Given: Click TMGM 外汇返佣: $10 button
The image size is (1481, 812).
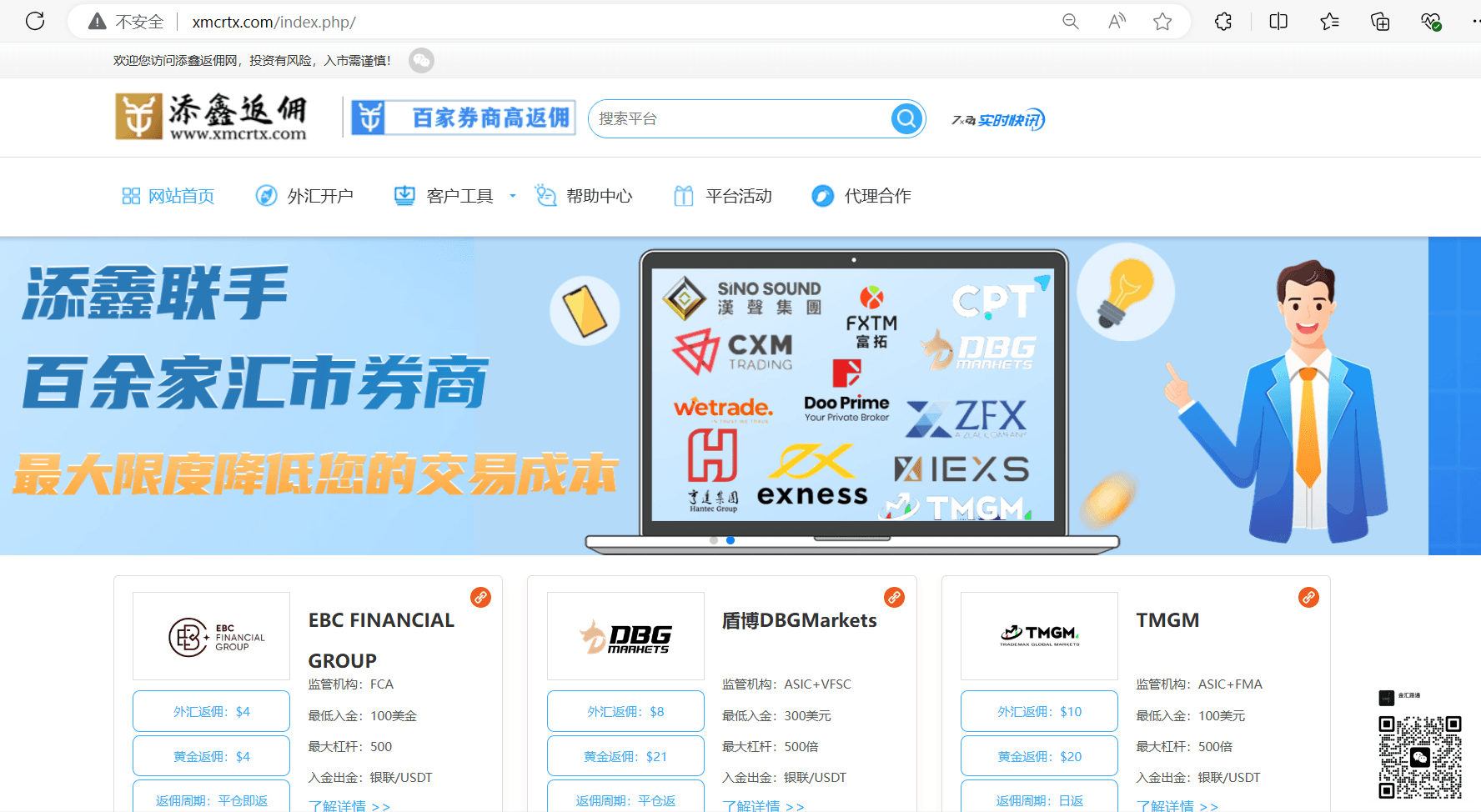Looking at the screenshot, I should [x=1039, y=711].
